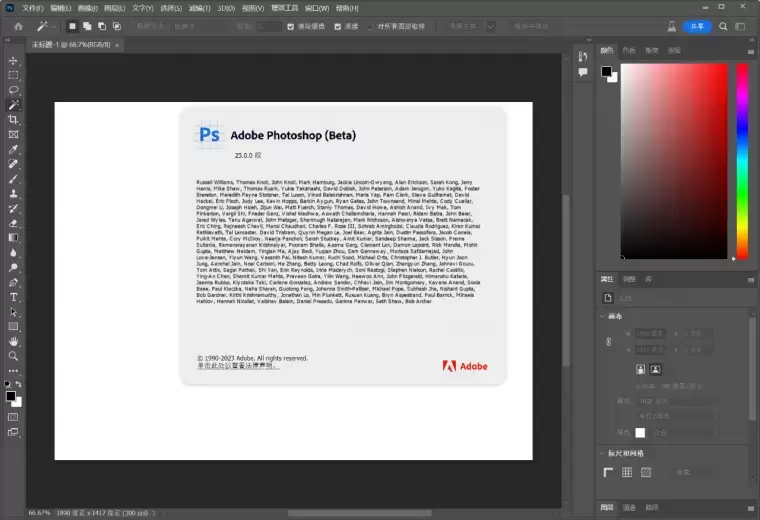Screen dimensions: 760x520
Task: Open the Comments panel icon in the dock
Action: (x=583, y=72)
